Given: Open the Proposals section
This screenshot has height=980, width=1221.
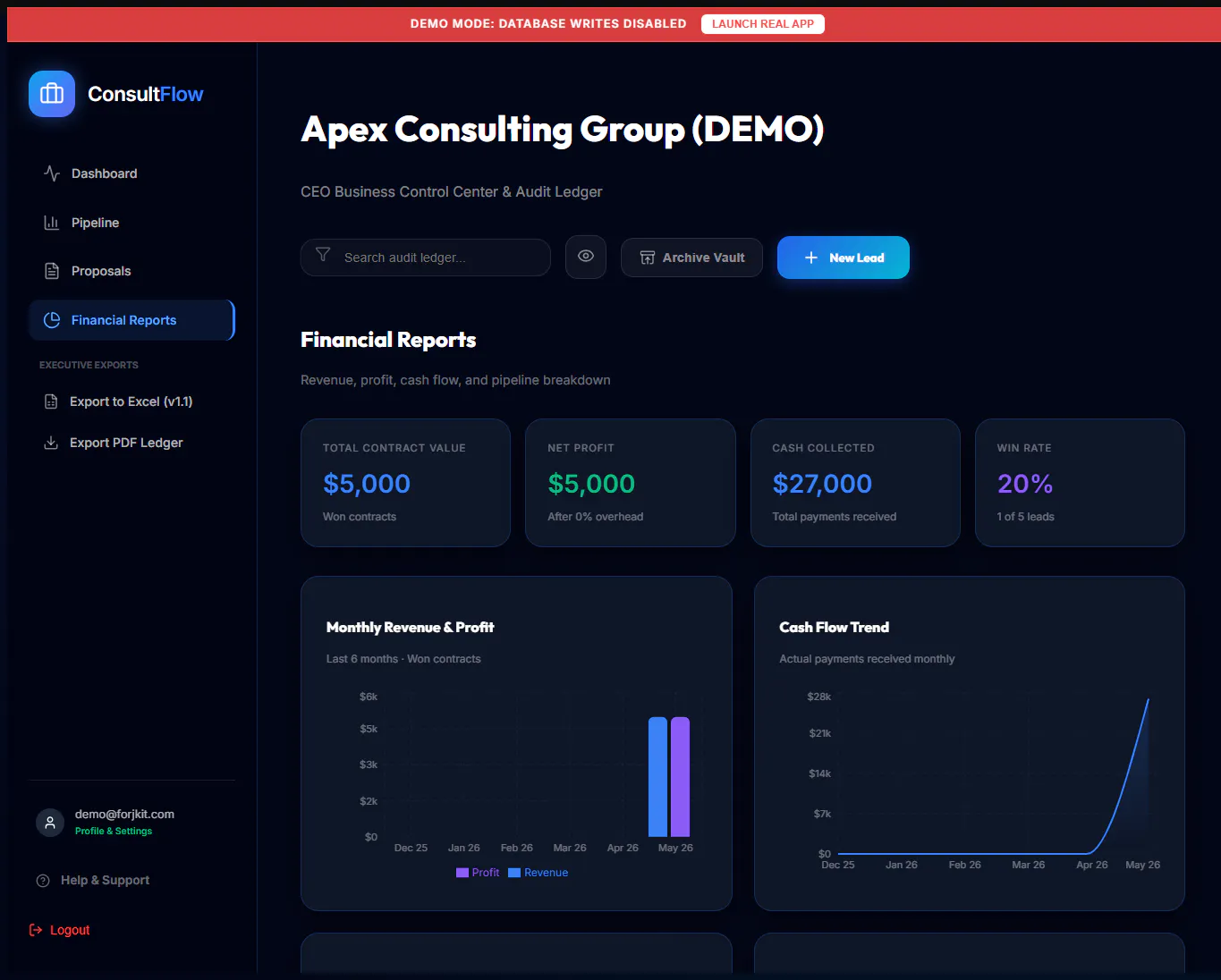Looking at the screenshot, I should (x=132, y=271).
